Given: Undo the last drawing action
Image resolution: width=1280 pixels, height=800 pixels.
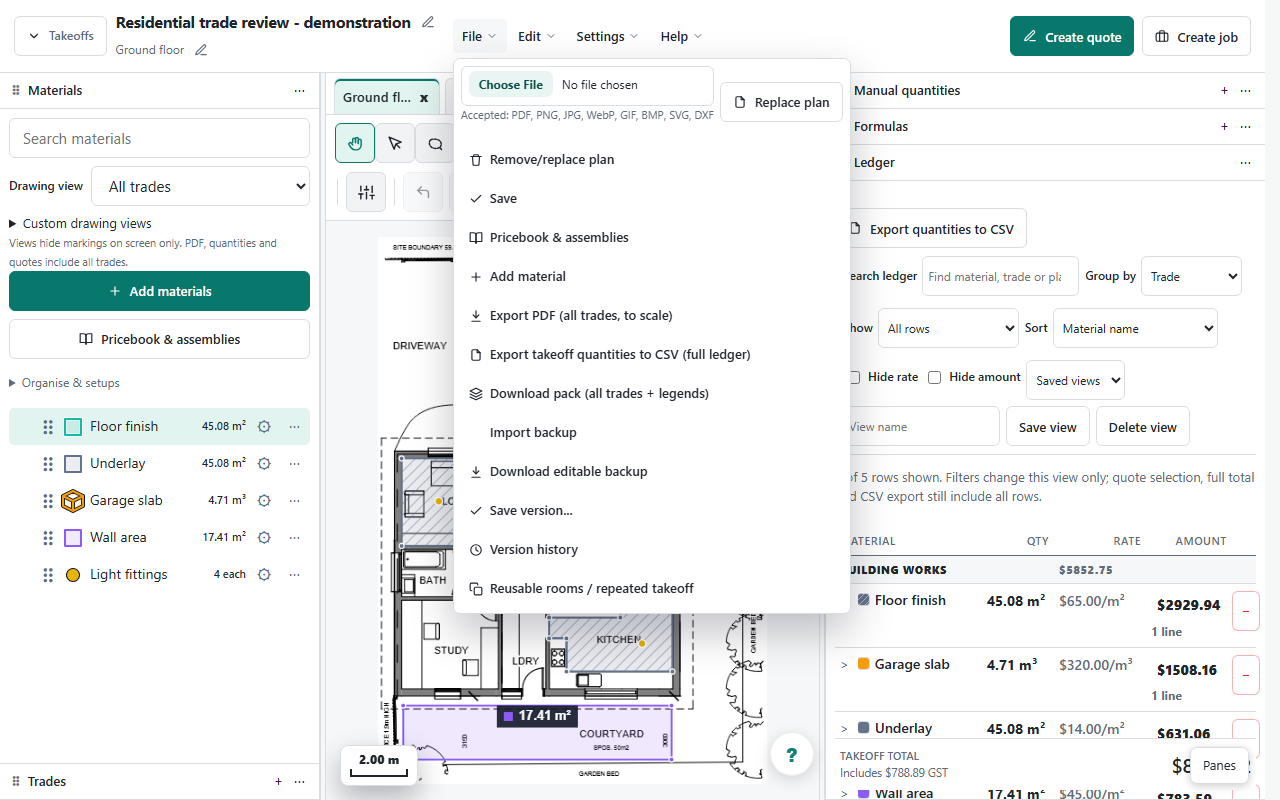Looking at the screenshot, I should pos(423,192).
